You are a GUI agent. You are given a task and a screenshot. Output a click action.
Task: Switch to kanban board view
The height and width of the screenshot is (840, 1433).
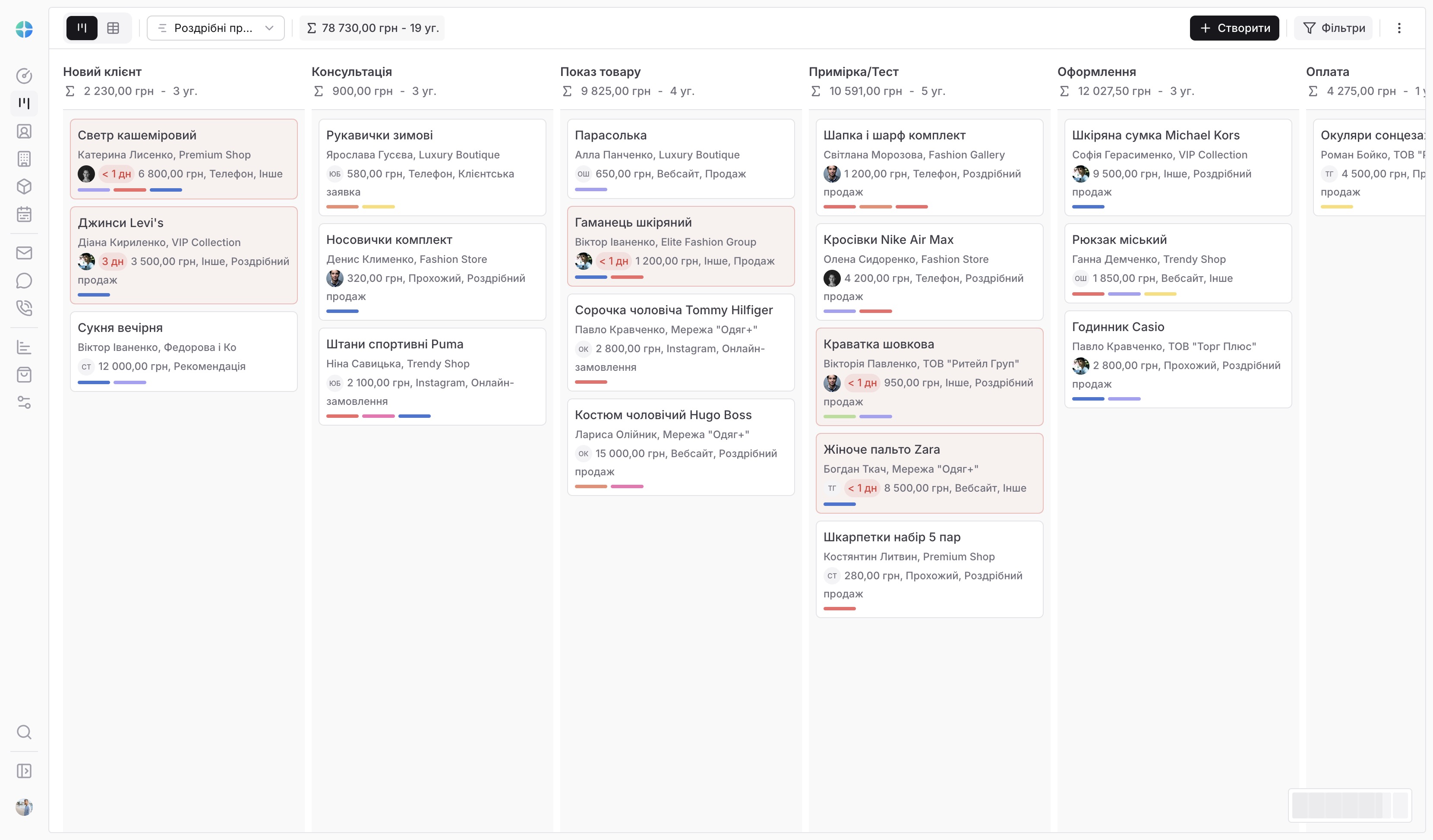82,28
